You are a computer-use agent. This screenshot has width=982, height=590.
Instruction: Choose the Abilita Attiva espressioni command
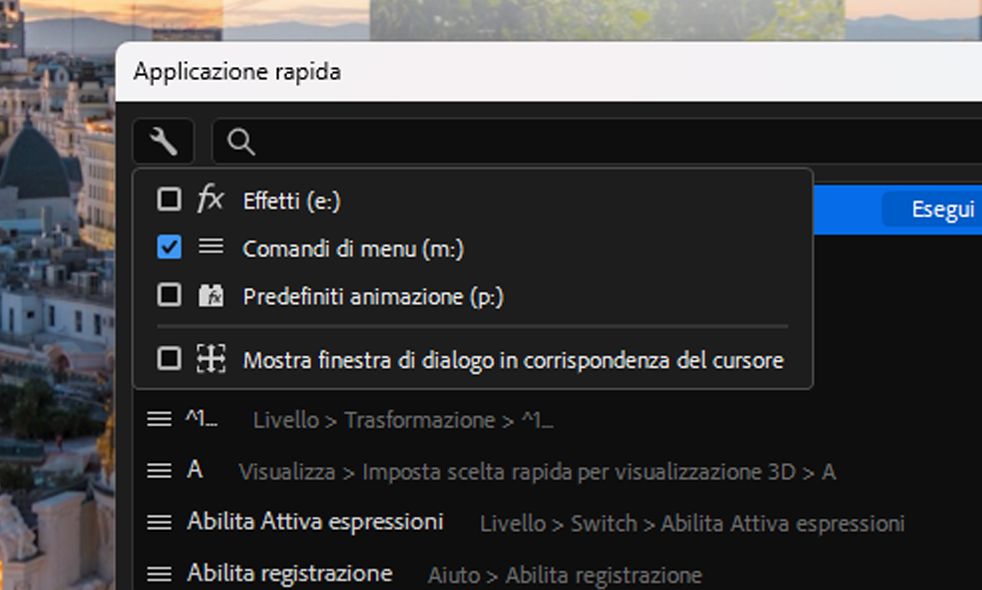(314, 522)
